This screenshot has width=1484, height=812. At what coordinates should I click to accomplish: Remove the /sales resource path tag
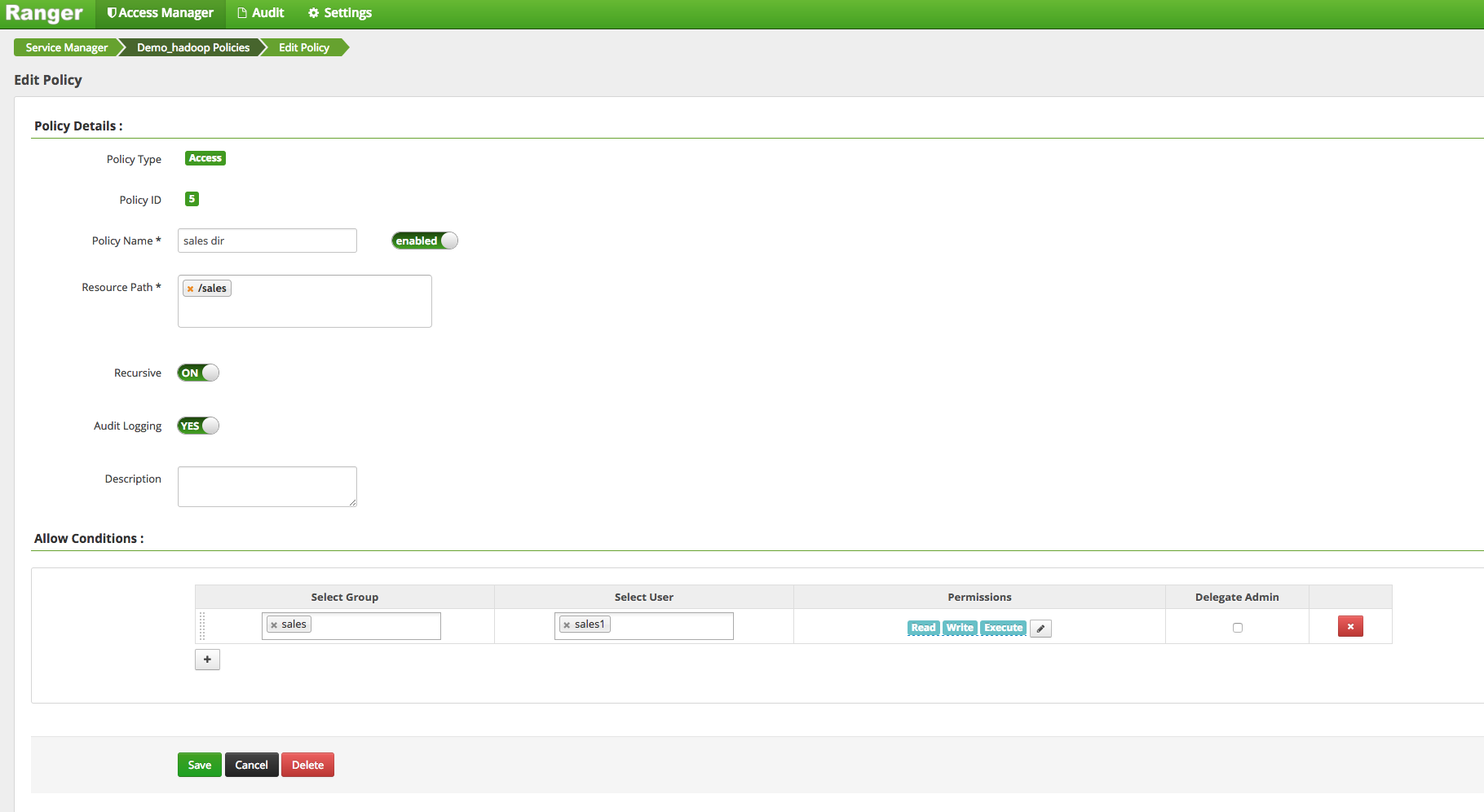[x=192, y=288]
